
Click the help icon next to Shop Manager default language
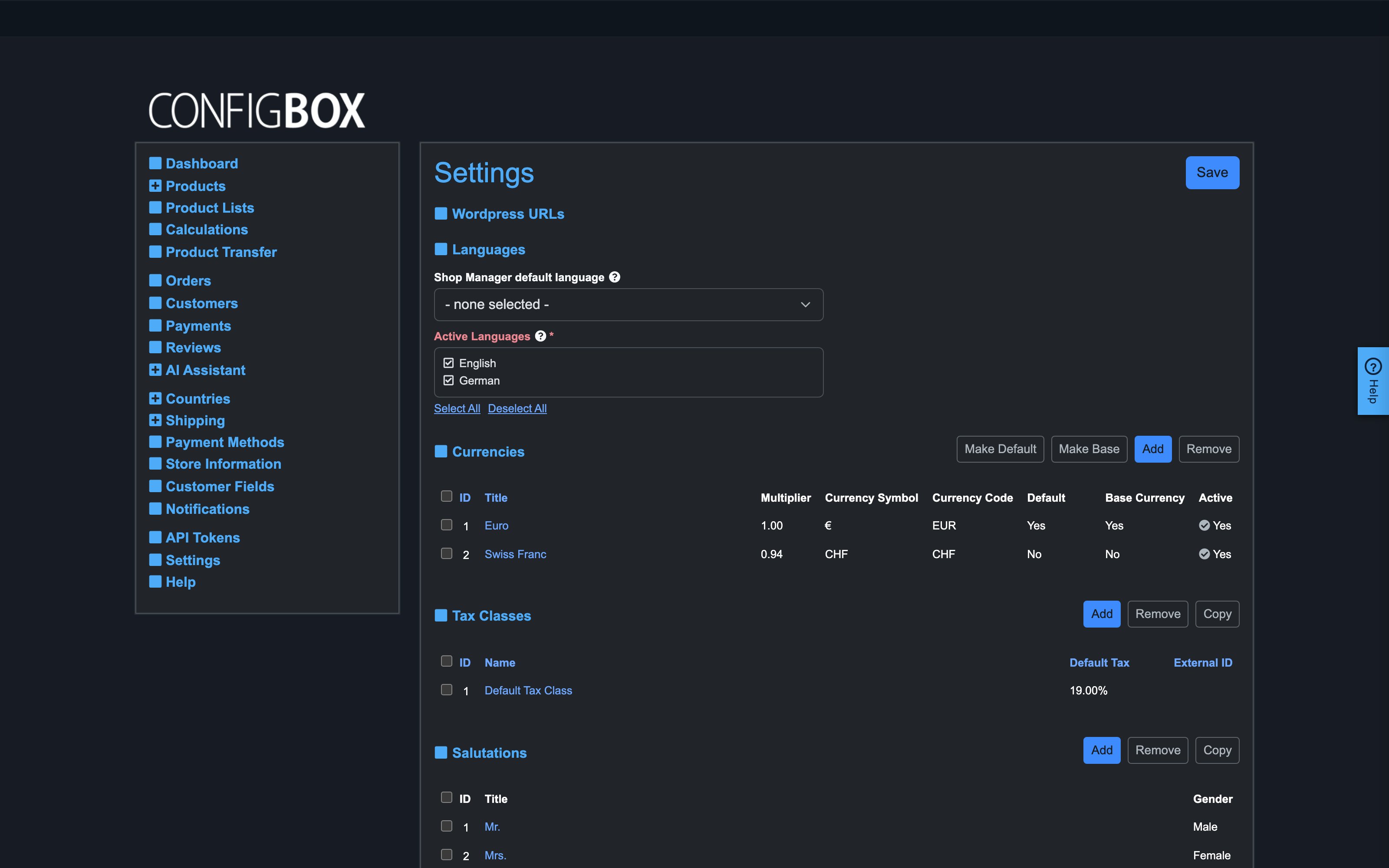tap(615, 277)
